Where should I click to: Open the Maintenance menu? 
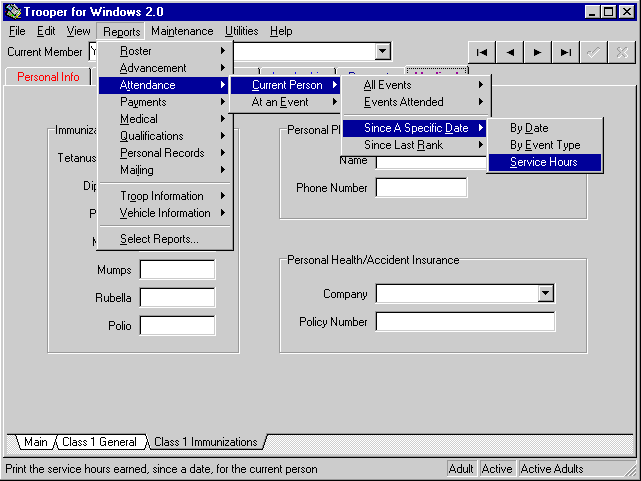pos(182,31)
